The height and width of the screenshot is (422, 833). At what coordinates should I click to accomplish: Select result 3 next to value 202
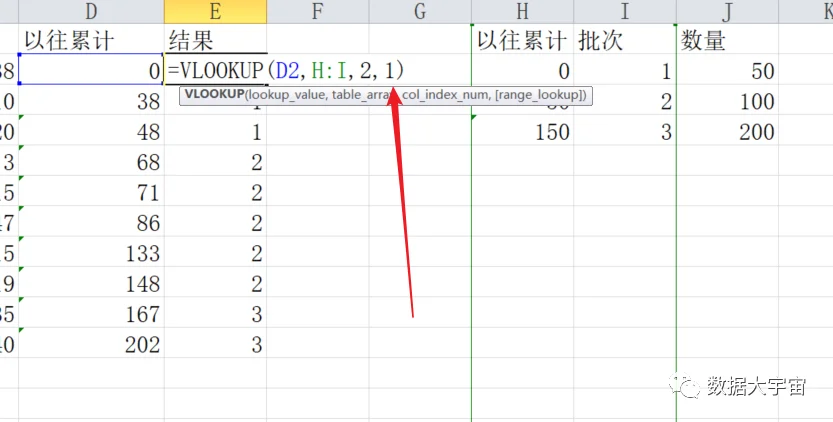coord(215,343)
